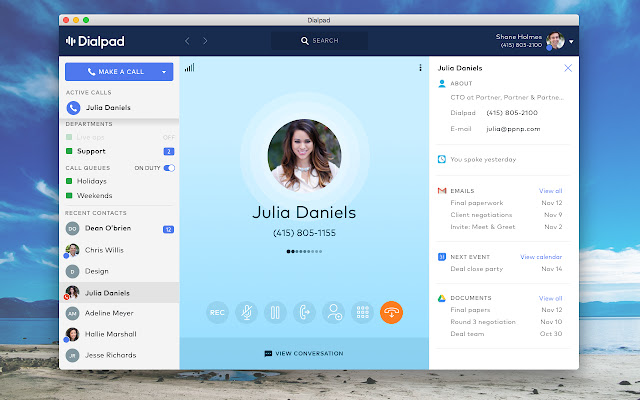Click View calendar link

[x=541, y=257]
